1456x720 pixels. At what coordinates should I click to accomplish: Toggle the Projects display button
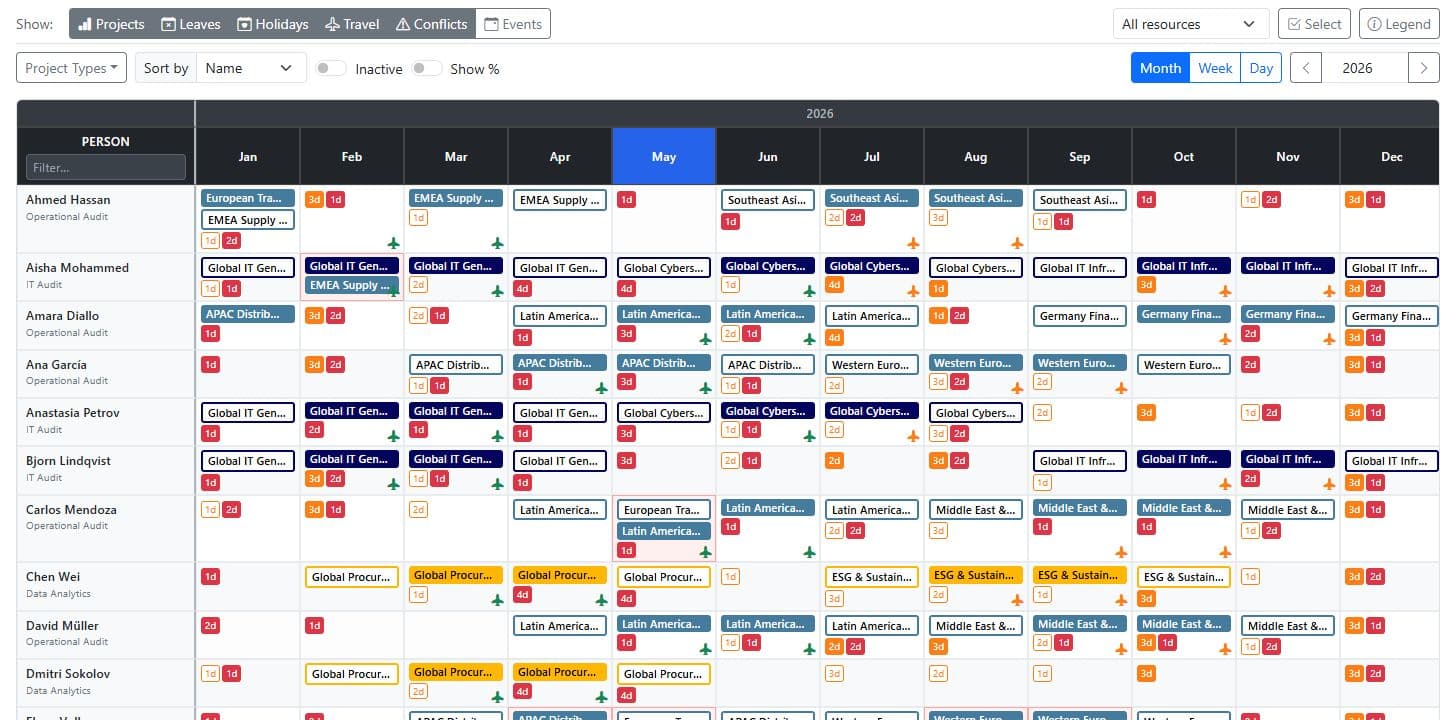pyautogui.click(x=111, y=24)
